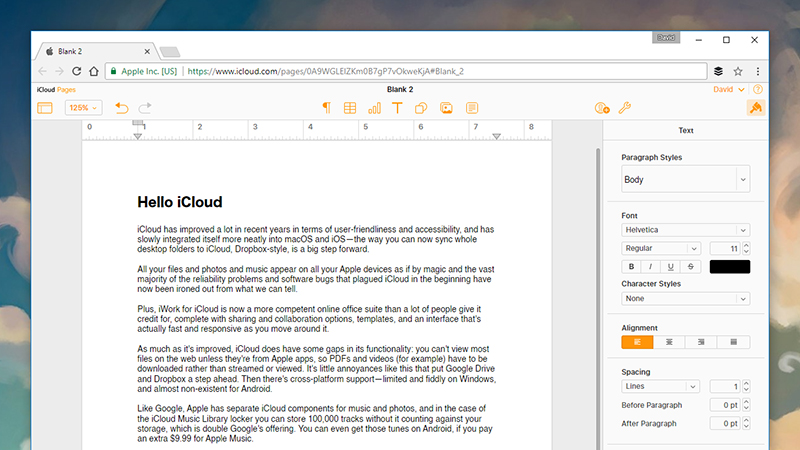This screenshot has width=800, height=450.
Task: Click the iCloud Pages link
Action: point(56,89)
